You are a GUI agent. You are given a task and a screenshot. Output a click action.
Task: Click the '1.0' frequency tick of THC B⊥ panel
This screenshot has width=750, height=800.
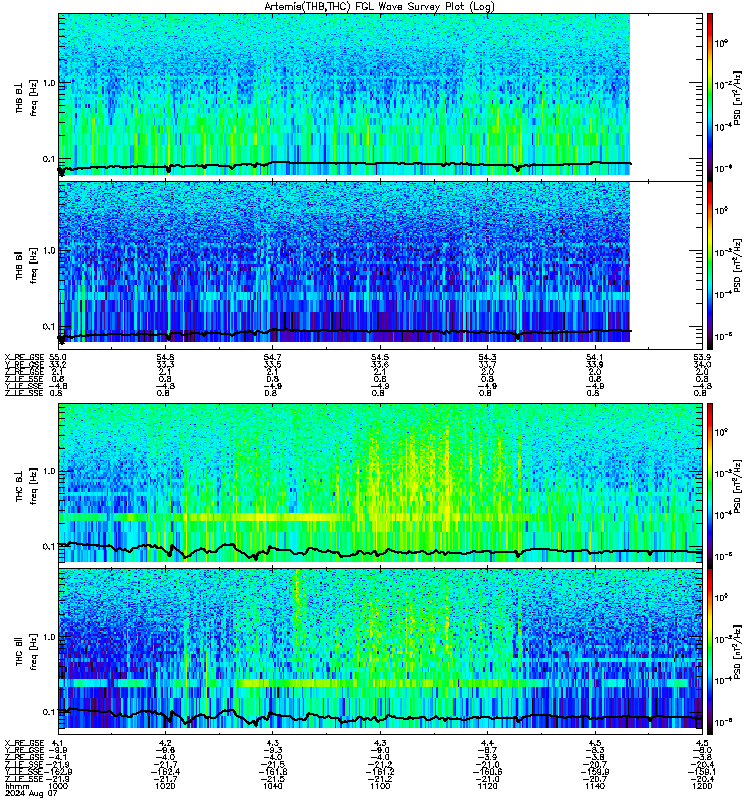pyautogui.click(x=48, y=471)
